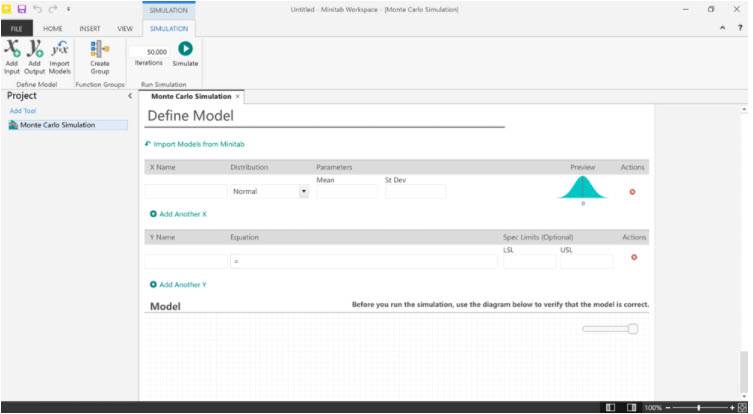Click the Add Tool link
Screen dimensions: 753x414
coord(23,111)
